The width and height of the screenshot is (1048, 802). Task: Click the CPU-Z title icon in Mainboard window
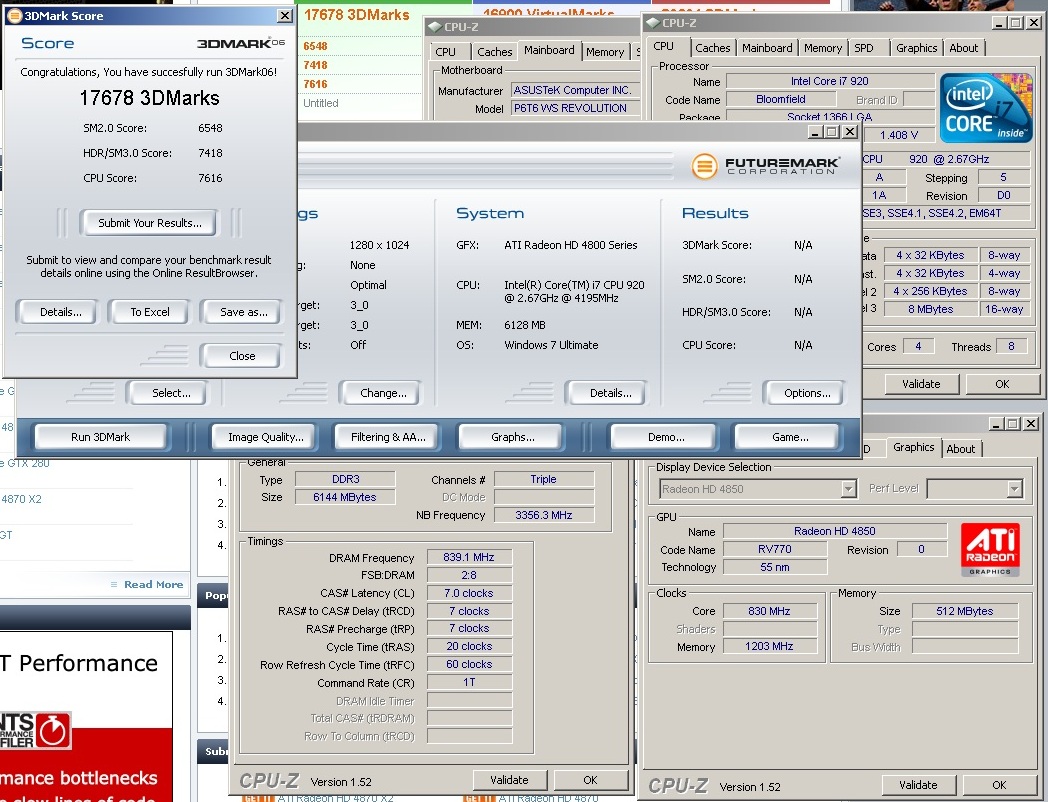pos(434,27)
